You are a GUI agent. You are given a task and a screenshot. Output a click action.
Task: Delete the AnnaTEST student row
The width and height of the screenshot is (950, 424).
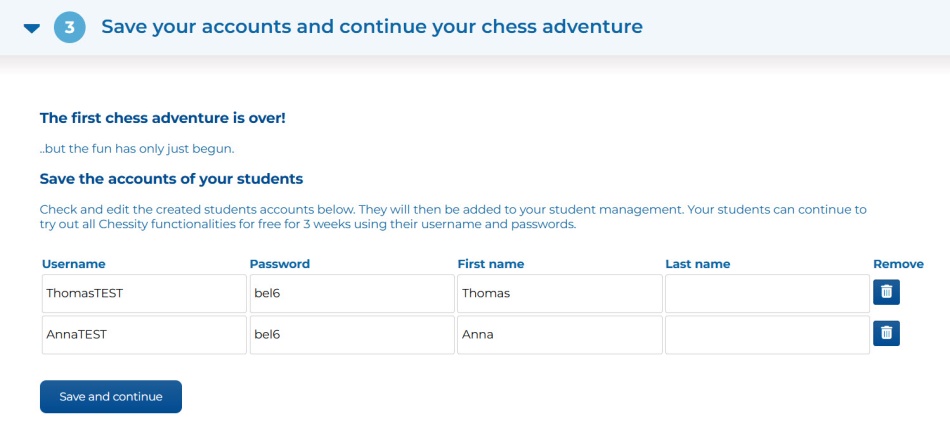[x=886, y=334]
